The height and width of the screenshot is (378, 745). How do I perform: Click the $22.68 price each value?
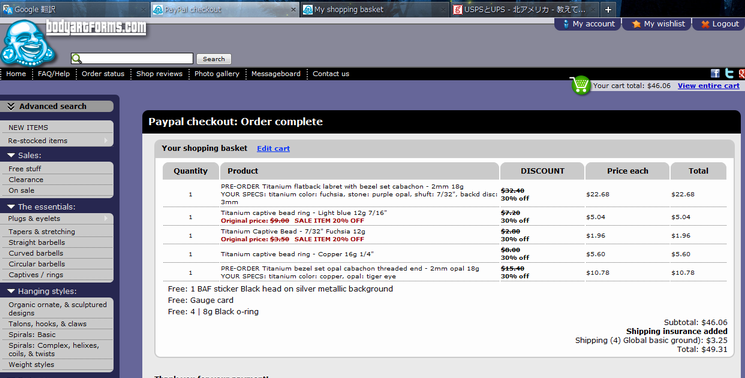pos(598,194)
